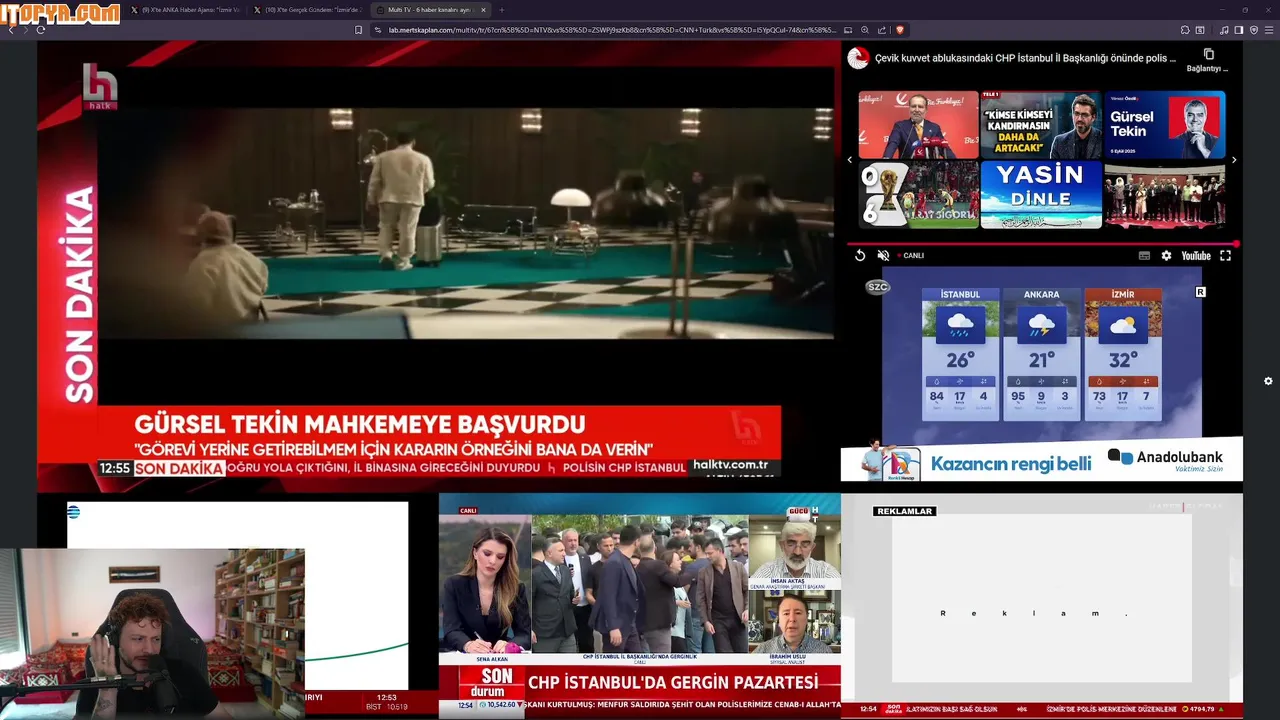Click the browser forward arrow
The height and width of the screenshot is (720, 1280).
[26, 30]
